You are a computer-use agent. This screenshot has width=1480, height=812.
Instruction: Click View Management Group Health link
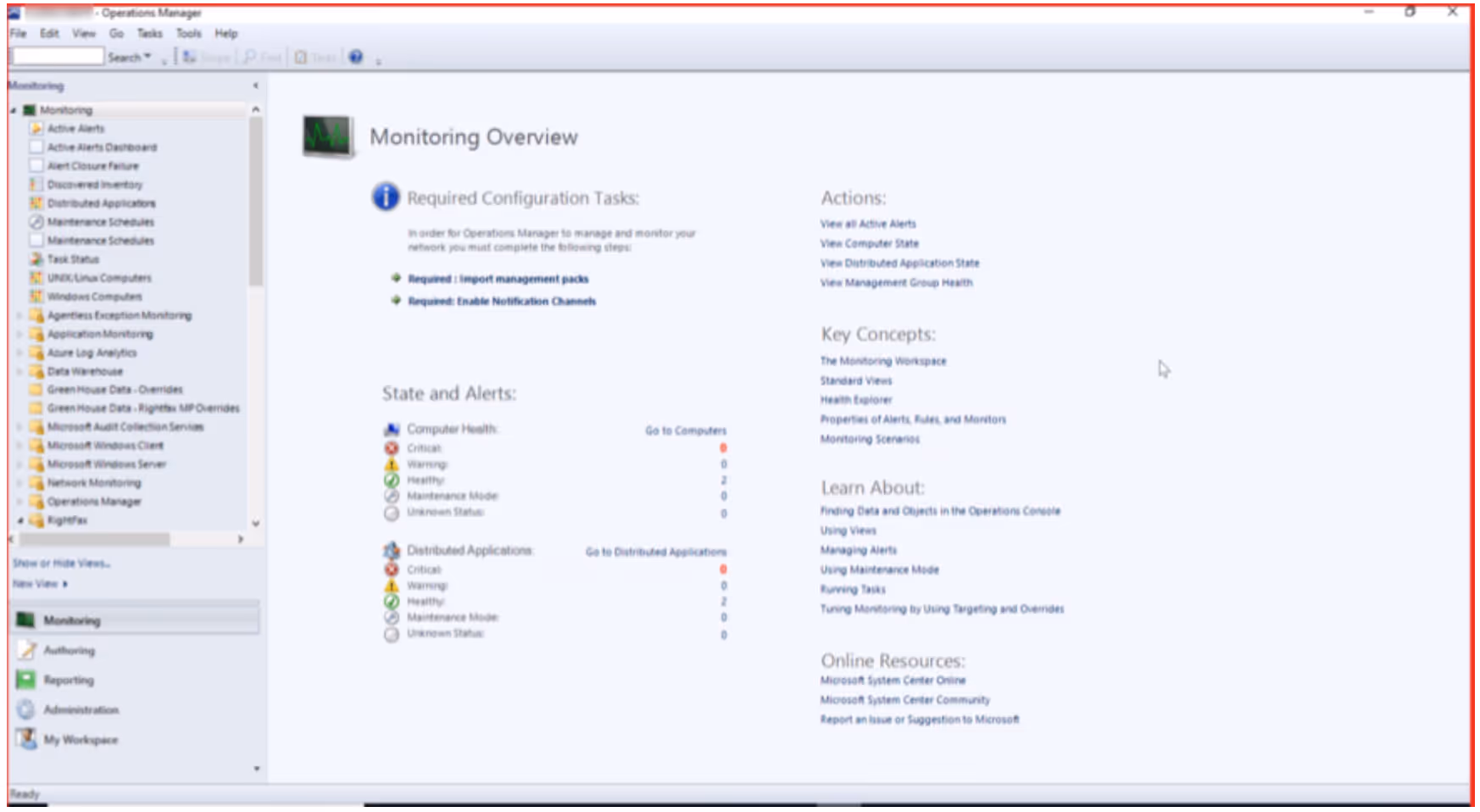point(897,282)
